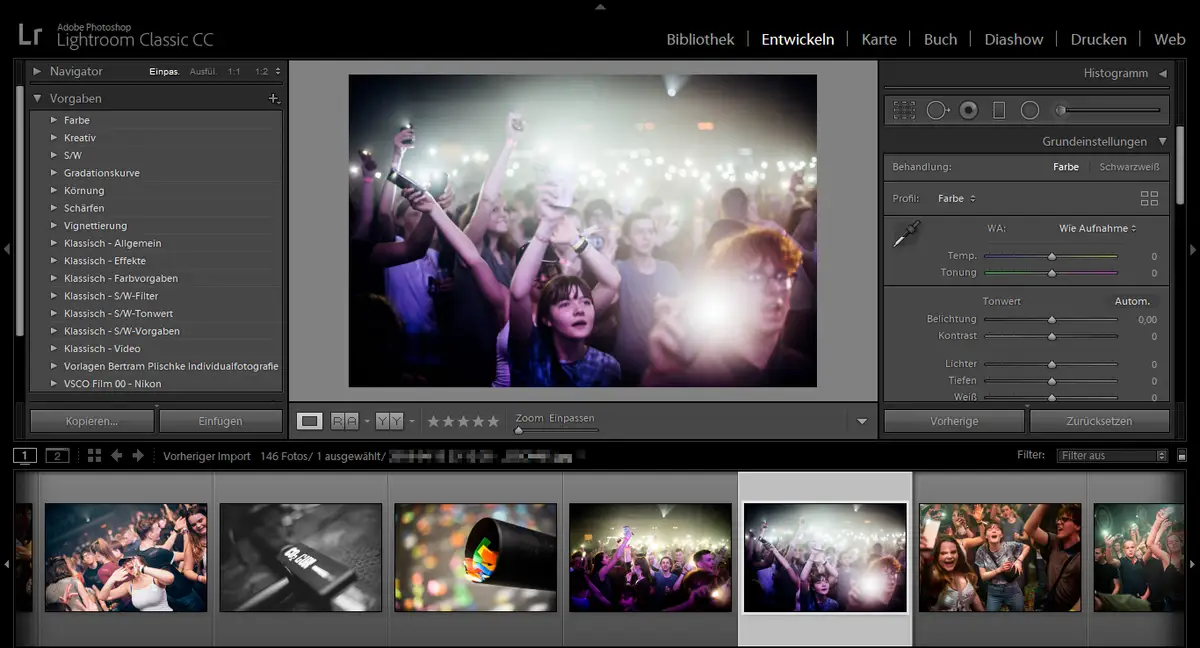Open the Profil Farbe dropdown
Viewport: 1200px width, 648px height.
(x=956, y=198)
